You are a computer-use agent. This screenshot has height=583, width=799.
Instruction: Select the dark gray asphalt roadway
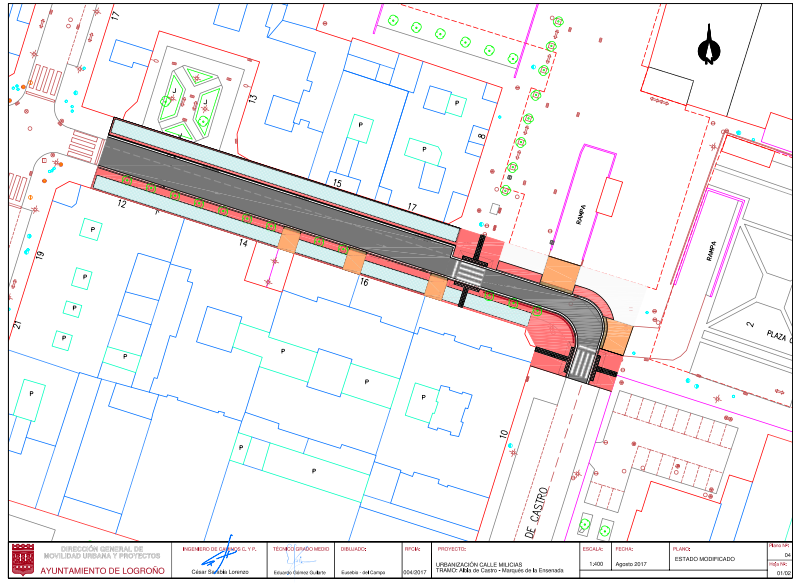pyautogui.click(x=300, y=205)
